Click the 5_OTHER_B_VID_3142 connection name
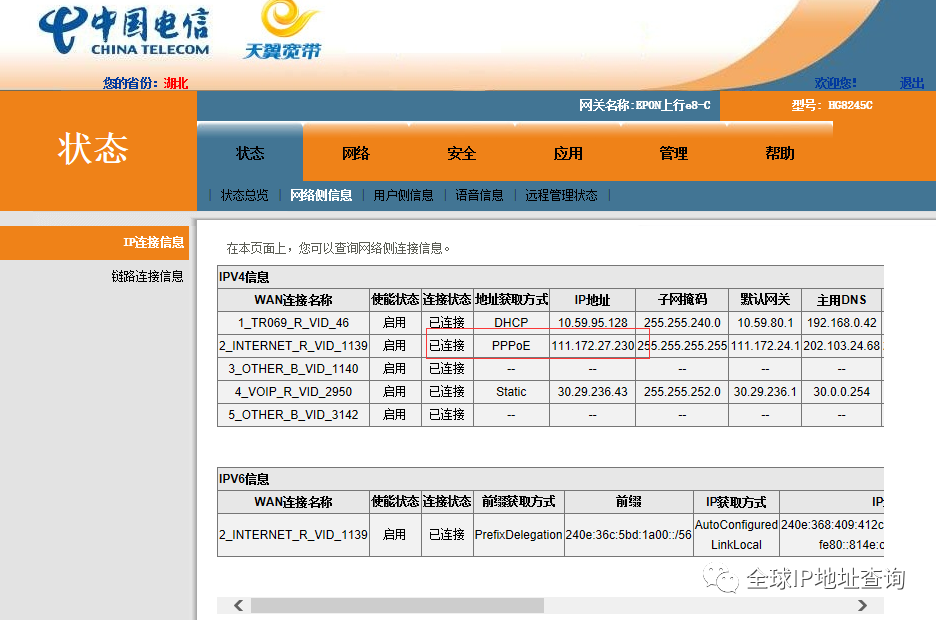 pyautogui.click(x=293, y=415)
